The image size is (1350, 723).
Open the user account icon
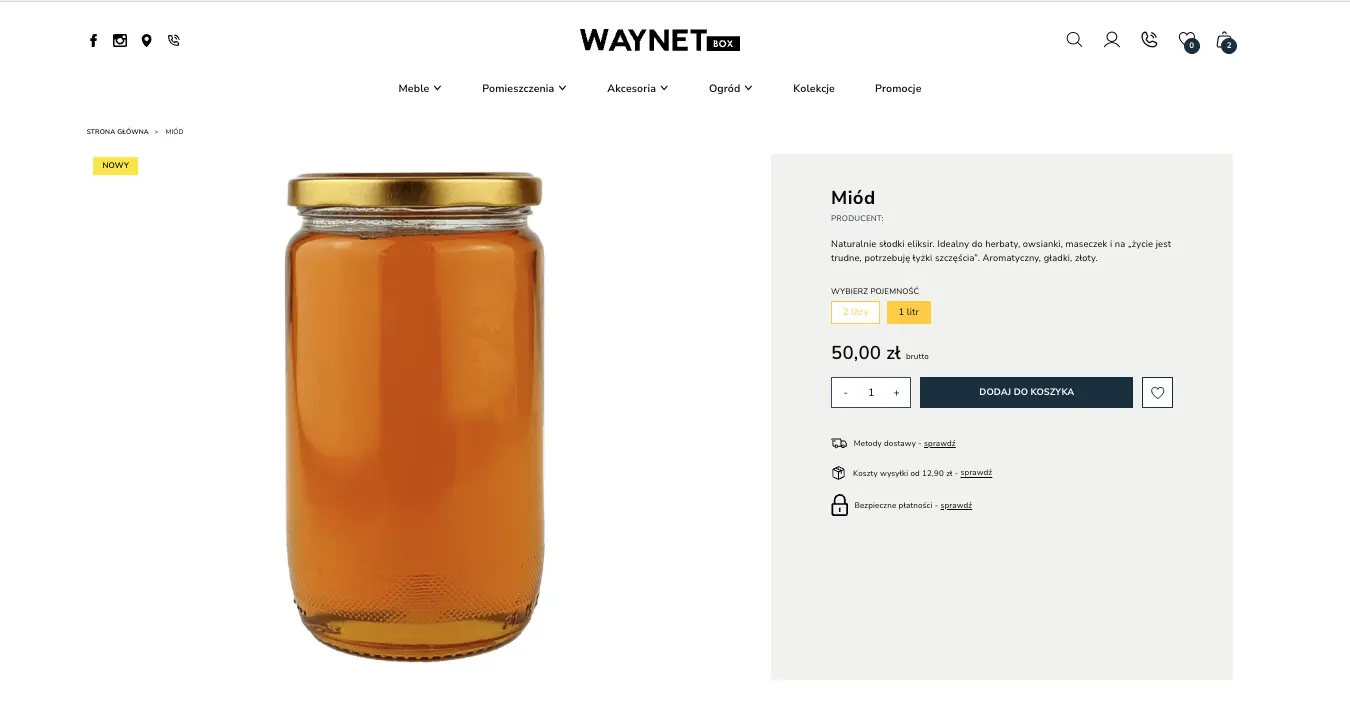(x=1112, y=40)
